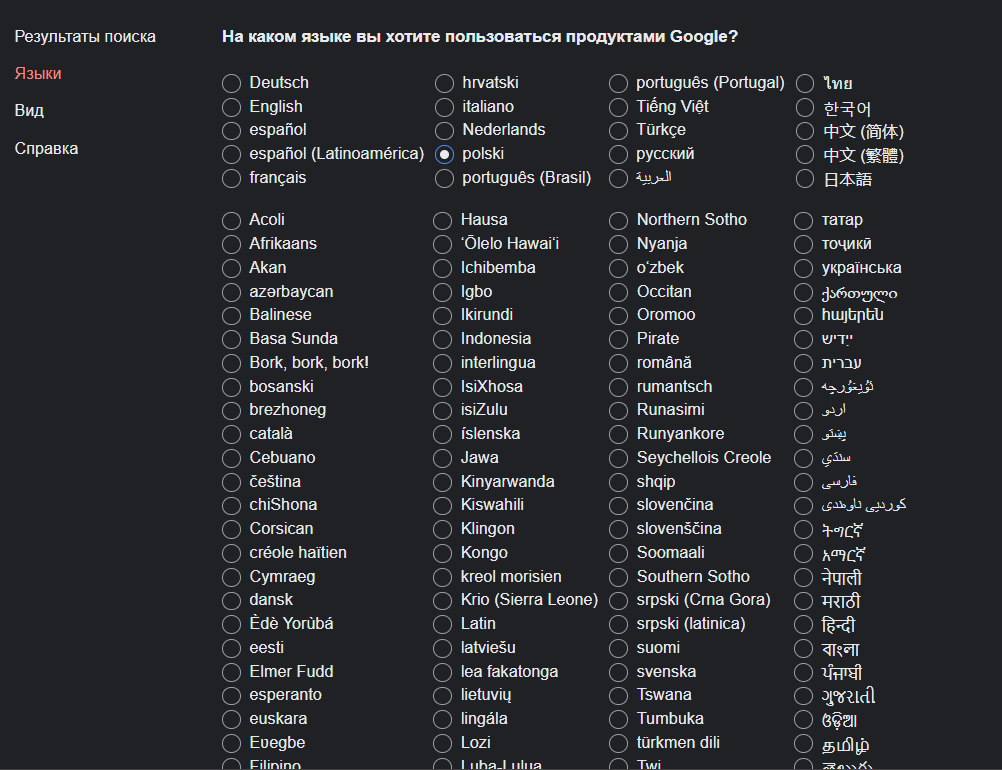Viewport: 1002px width, 770px height.
Task: Select the 日本語 radio button
Action: pyautogui.click(x=805, y=179)
